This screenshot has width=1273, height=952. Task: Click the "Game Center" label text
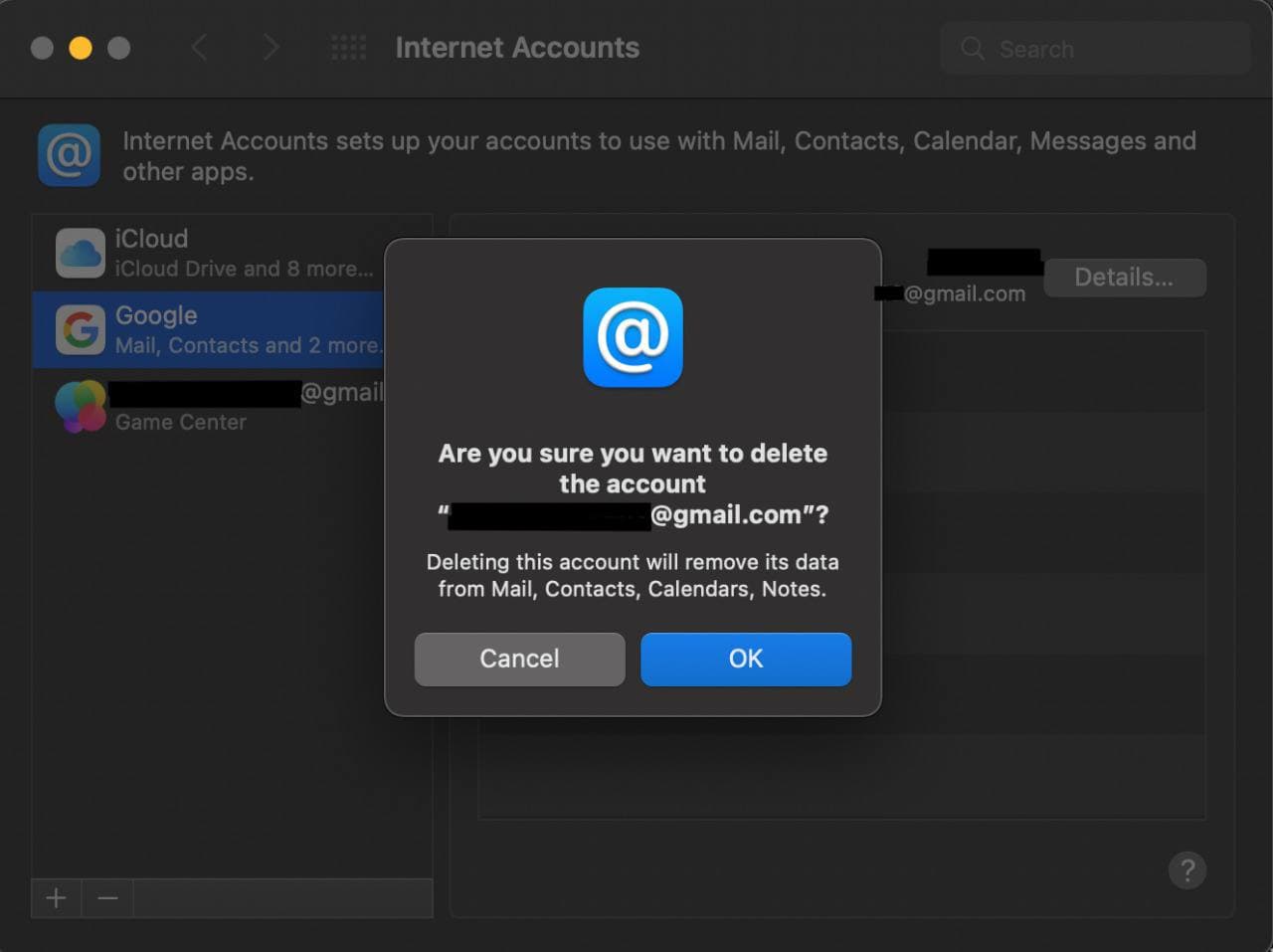tap(181, 422)
